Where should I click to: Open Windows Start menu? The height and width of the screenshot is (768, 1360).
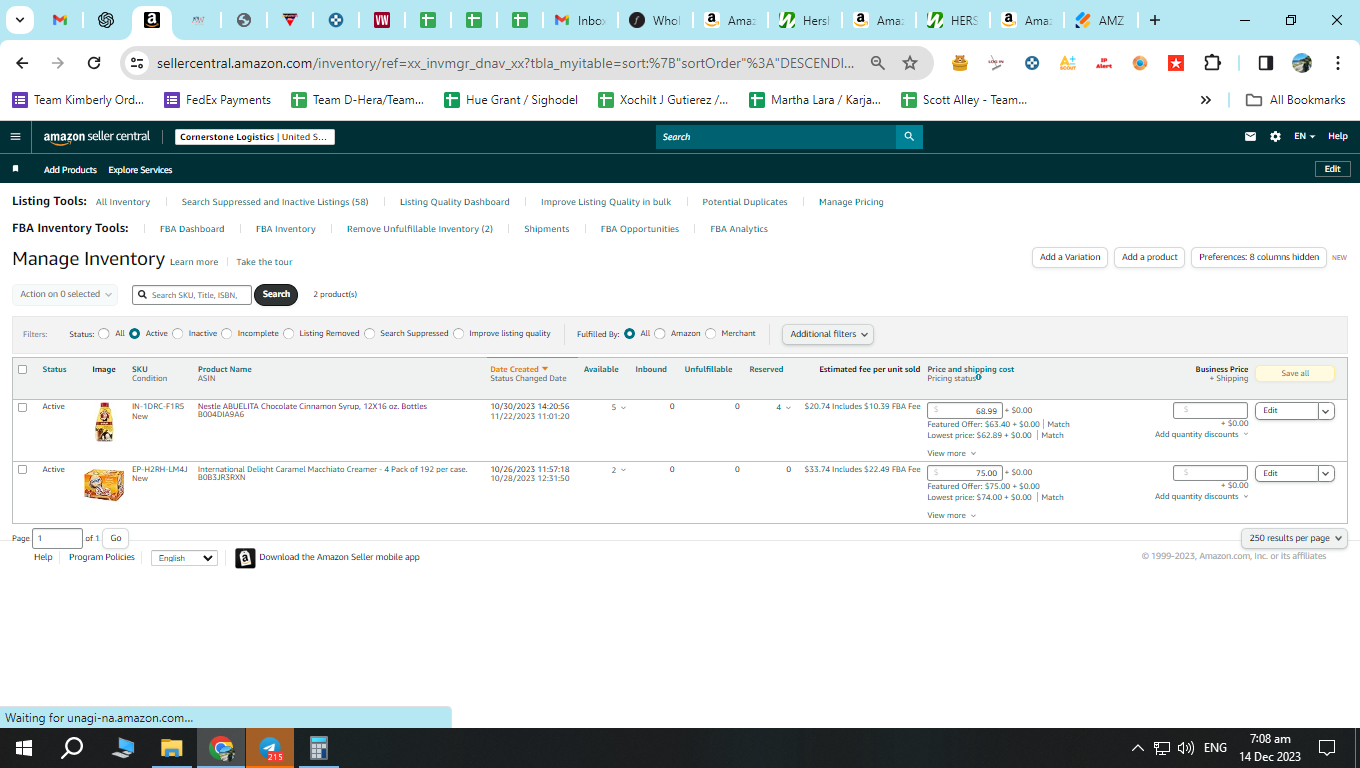point(24,748)
